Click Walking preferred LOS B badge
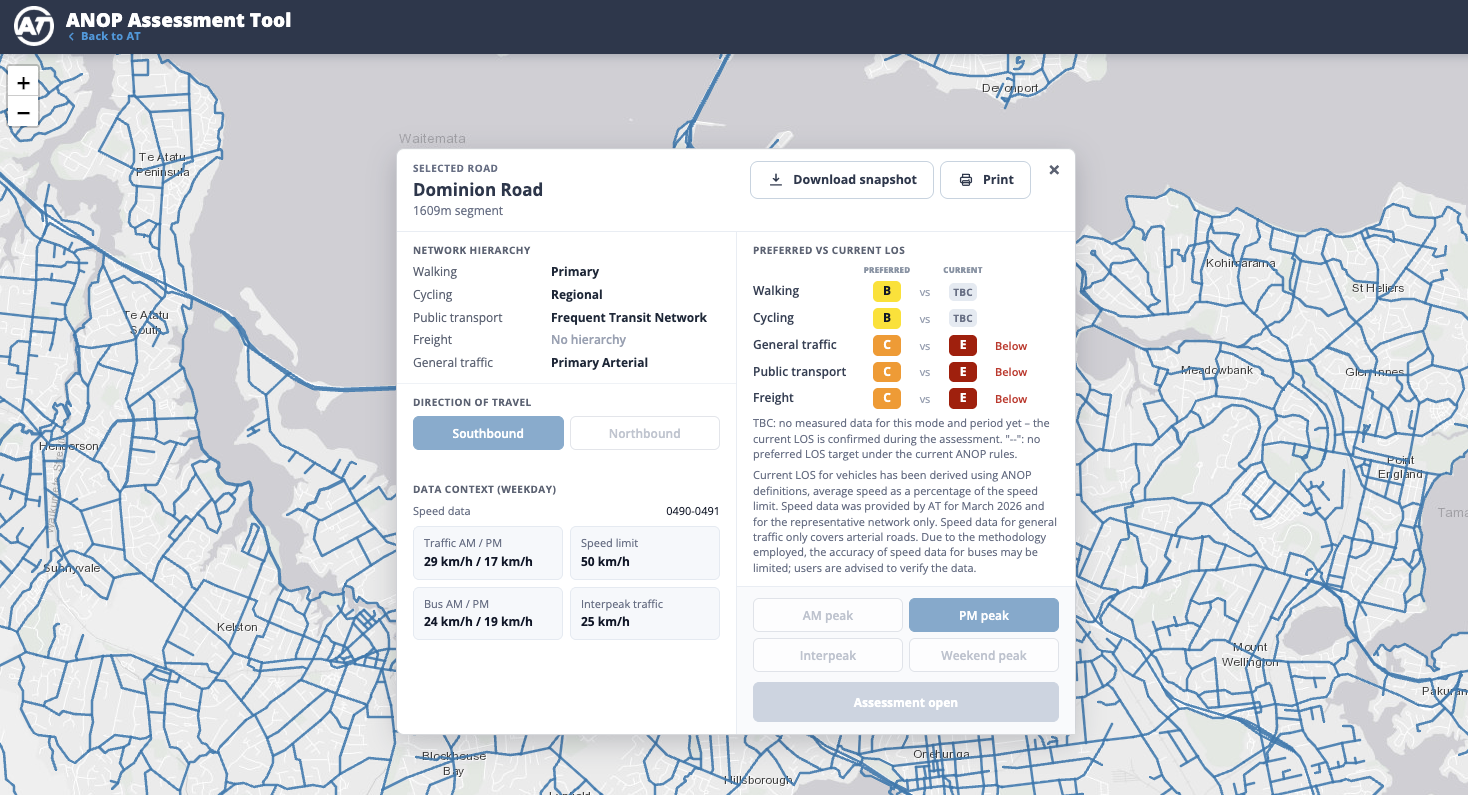 pyautogui.click(x=887, y=291)
